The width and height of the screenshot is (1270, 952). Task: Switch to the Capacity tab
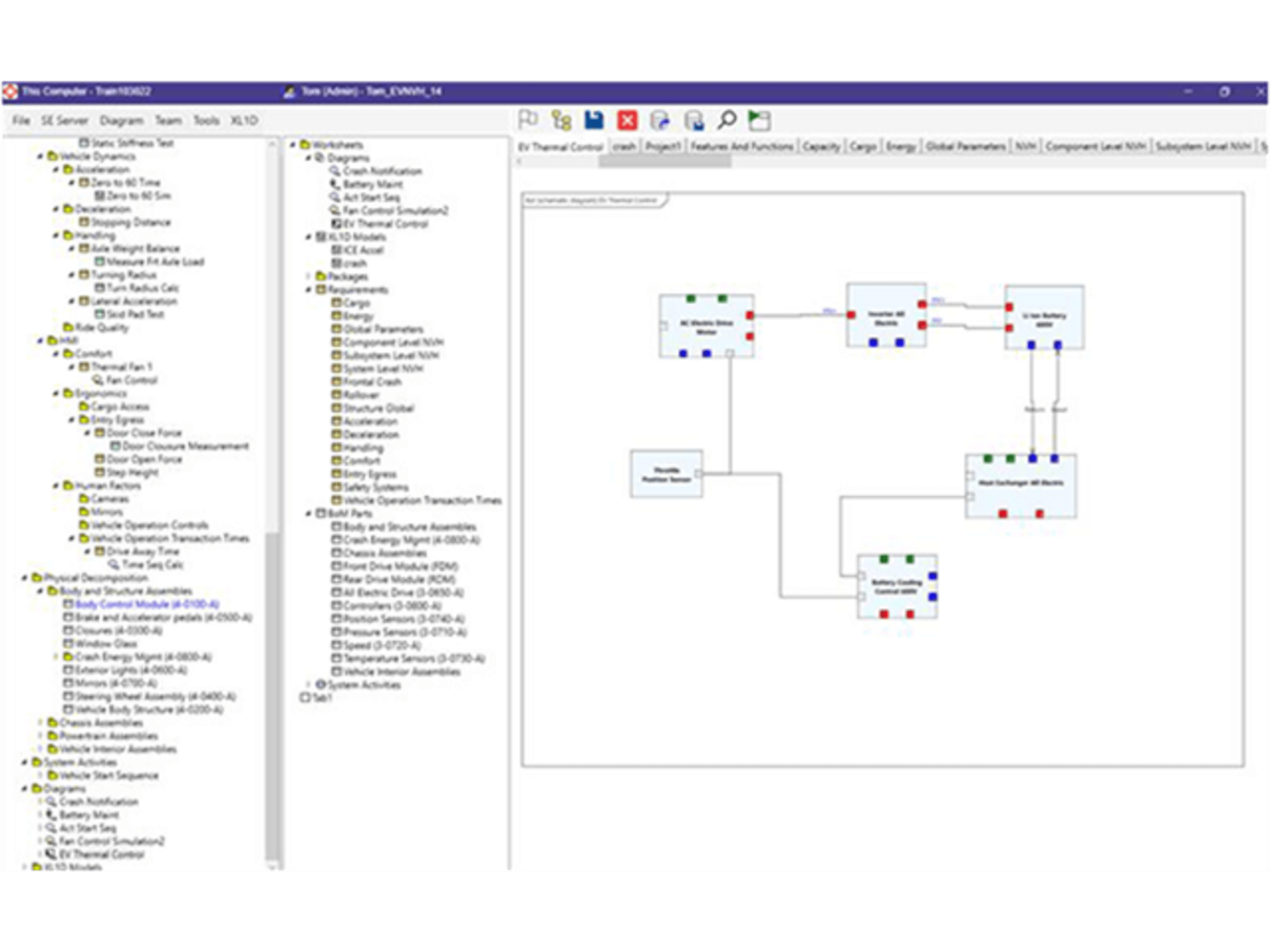[x=821, y=146]
